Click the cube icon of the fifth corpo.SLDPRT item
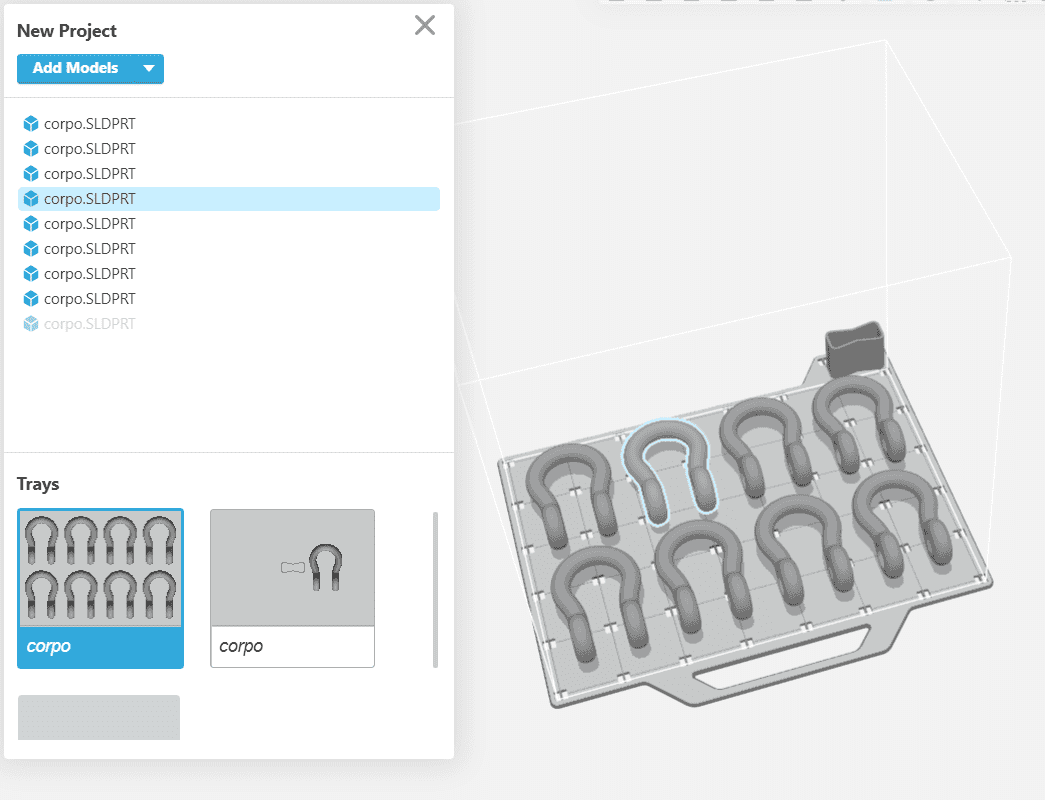 (29, 223)
